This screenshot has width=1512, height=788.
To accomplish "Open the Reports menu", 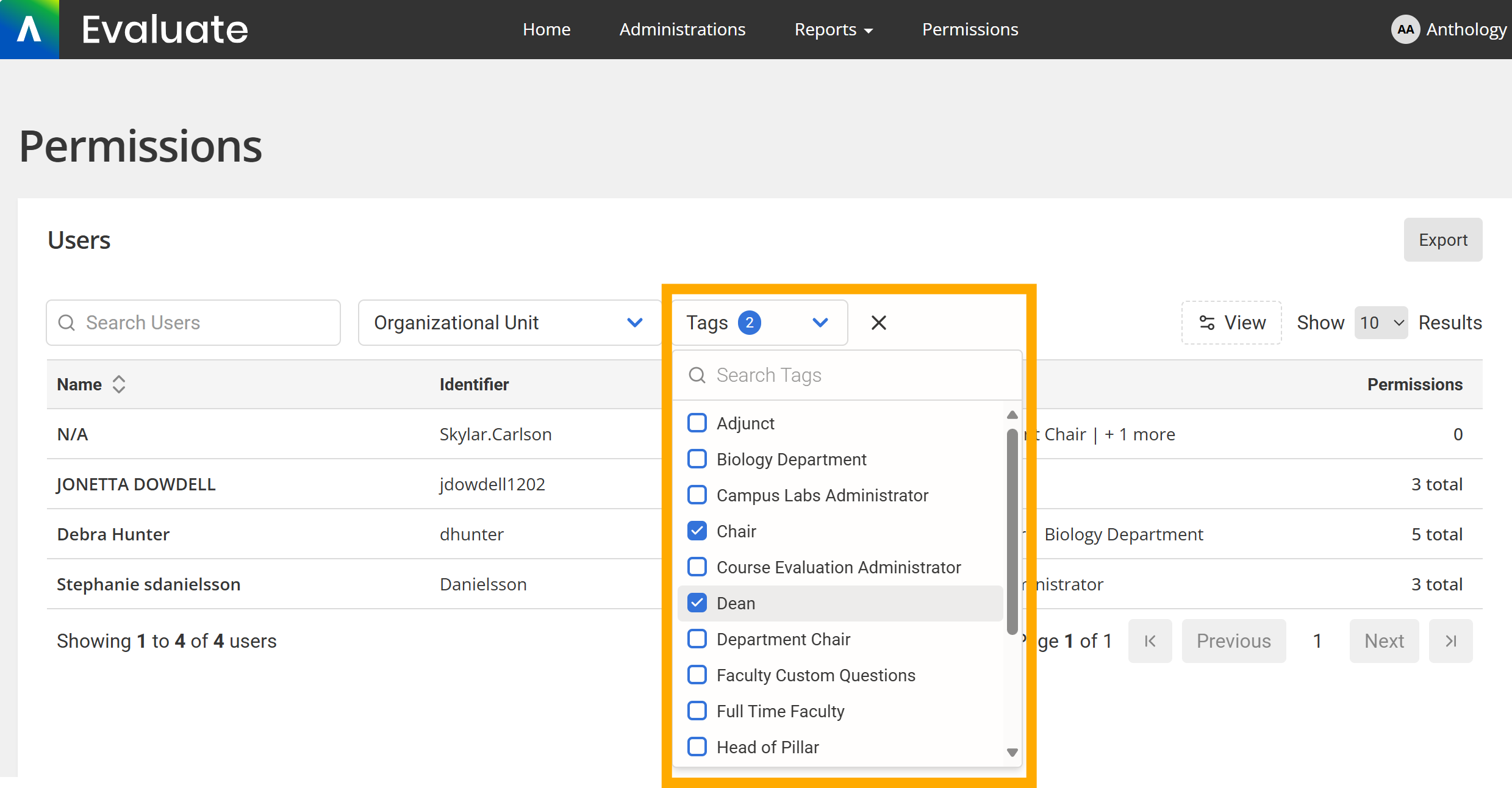I will pos(833,29).
